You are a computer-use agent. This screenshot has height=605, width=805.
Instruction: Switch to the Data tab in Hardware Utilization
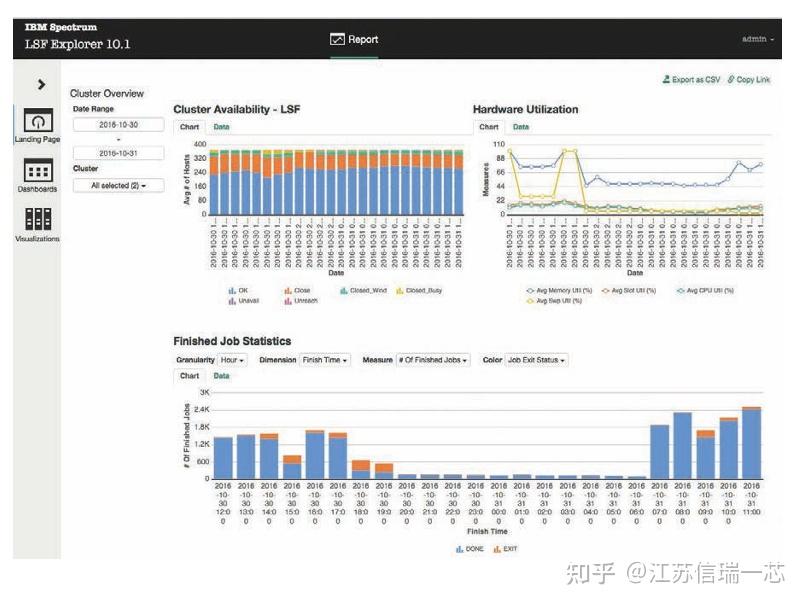[521, 127]
